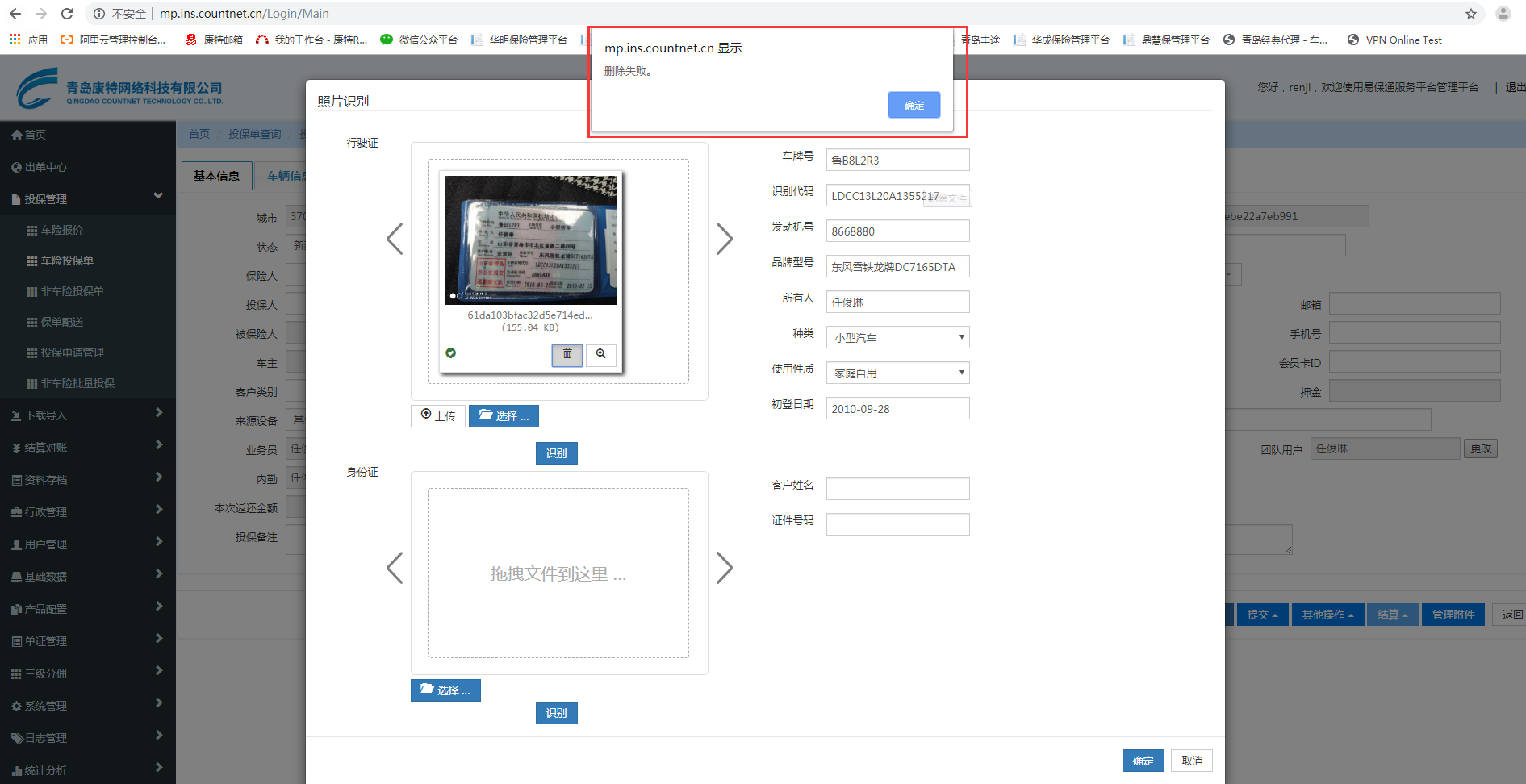Go to next photo in 身份证 carousel
The image size is (1526, 784).
click(x=725, y=569)
